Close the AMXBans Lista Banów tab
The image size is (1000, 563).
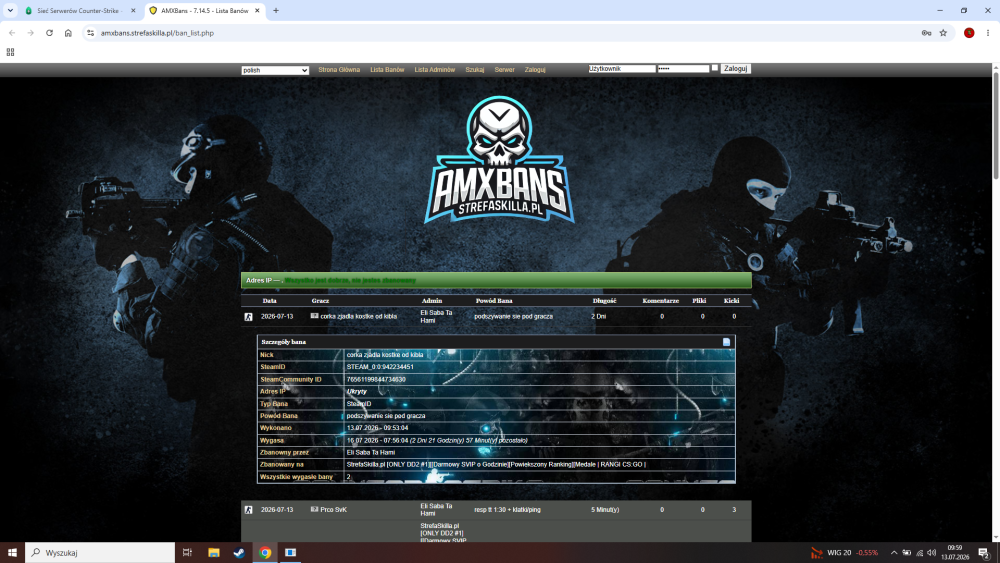pos(257,11)
